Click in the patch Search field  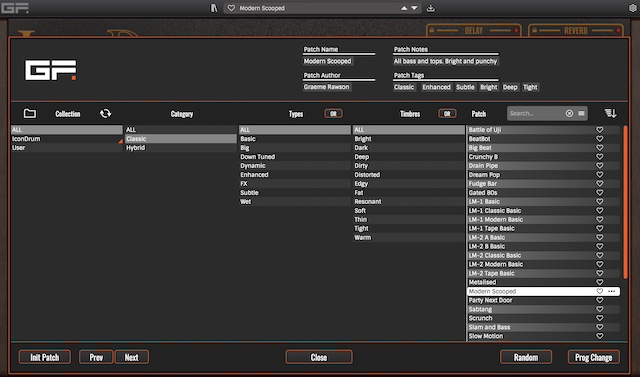click(536, 113)
